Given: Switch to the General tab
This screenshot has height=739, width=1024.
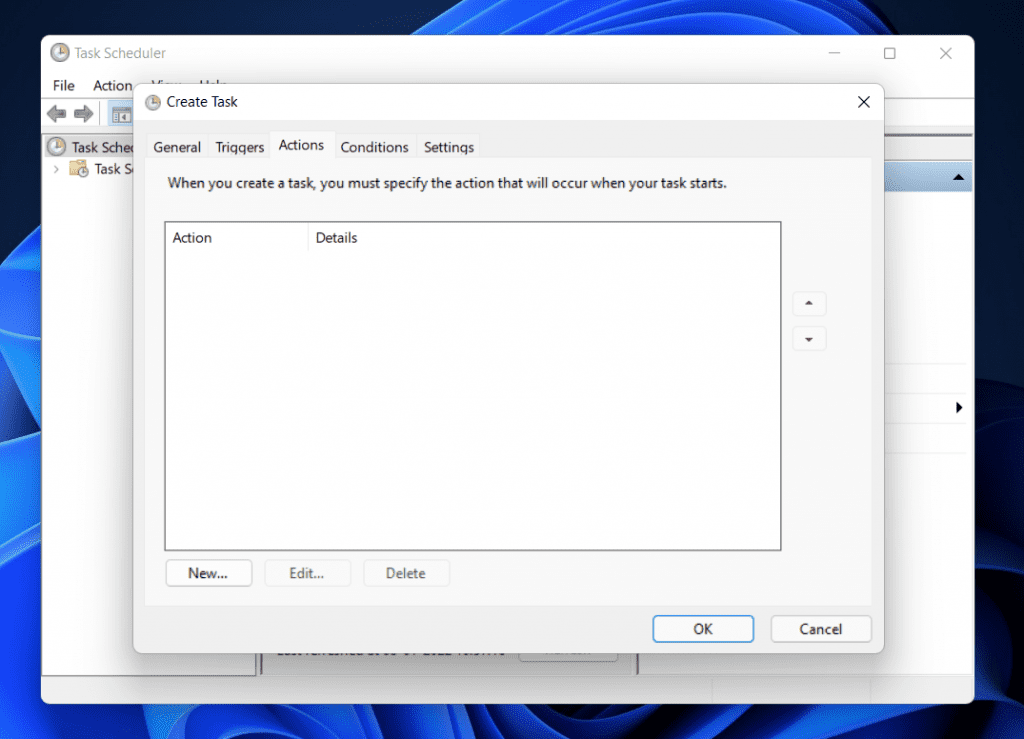Looking at the screenshot, I should (x=177, y=146).
